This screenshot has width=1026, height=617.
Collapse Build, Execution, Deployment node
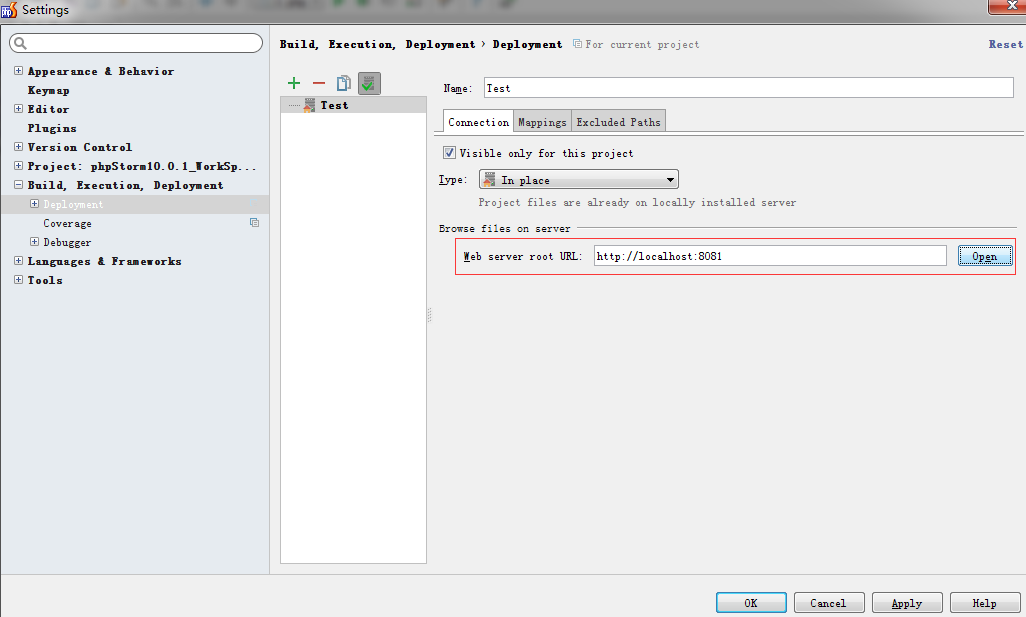coord(18,185)
